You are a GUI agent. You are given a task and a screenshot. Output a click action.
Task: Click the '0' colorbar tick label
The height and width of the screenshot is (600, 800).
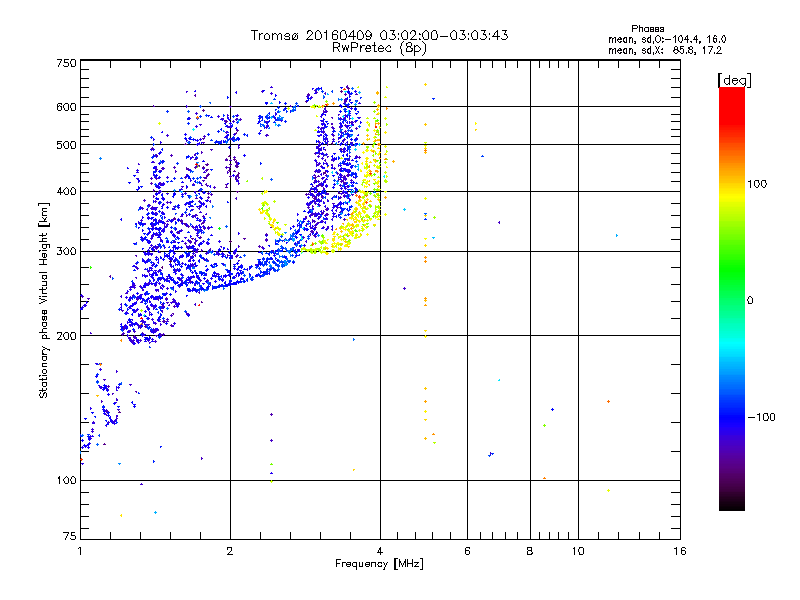point(749,301)
